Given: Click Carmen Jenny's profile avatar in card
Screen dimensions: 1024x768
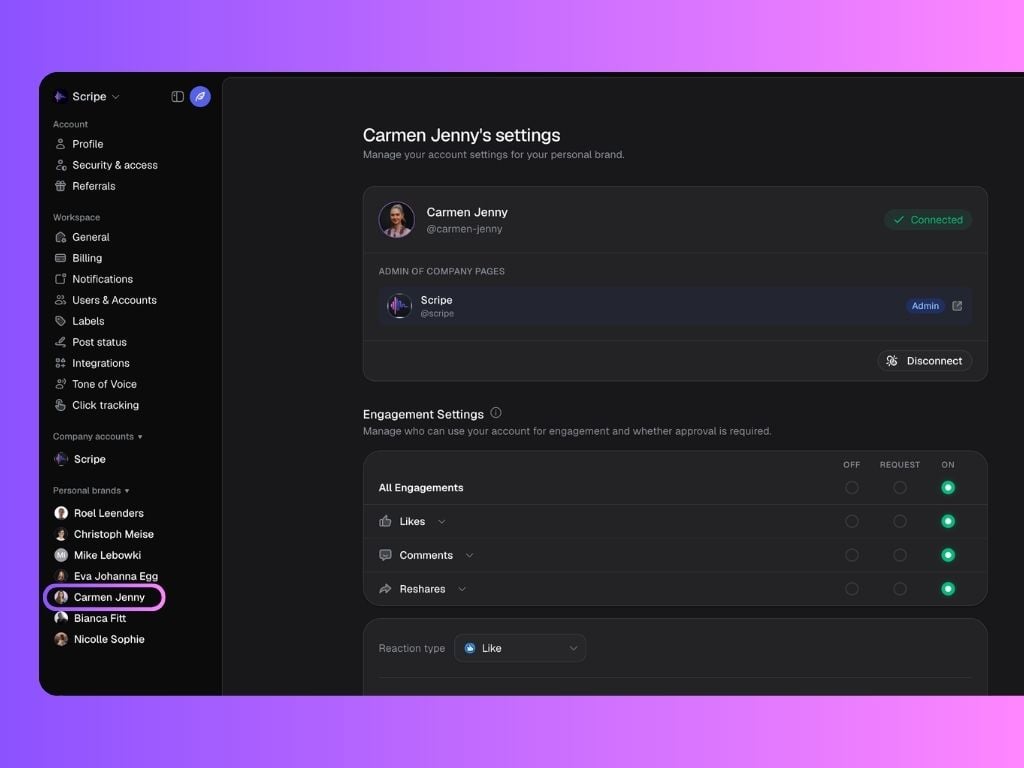Looking at the screenshot, I should 396,219.
